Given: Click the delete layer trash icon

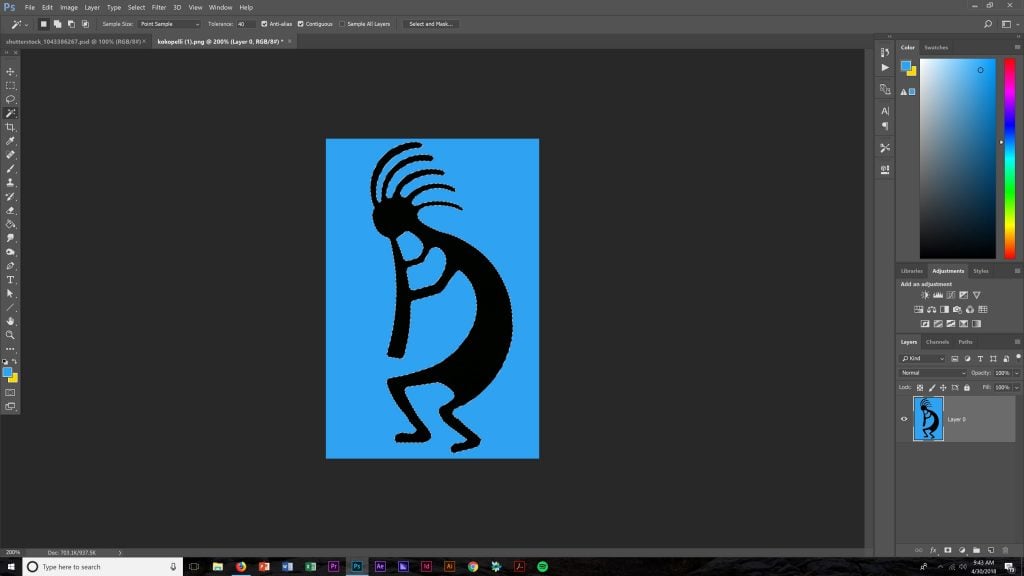Looking at the screenshot, I should tap(1004, 549).
